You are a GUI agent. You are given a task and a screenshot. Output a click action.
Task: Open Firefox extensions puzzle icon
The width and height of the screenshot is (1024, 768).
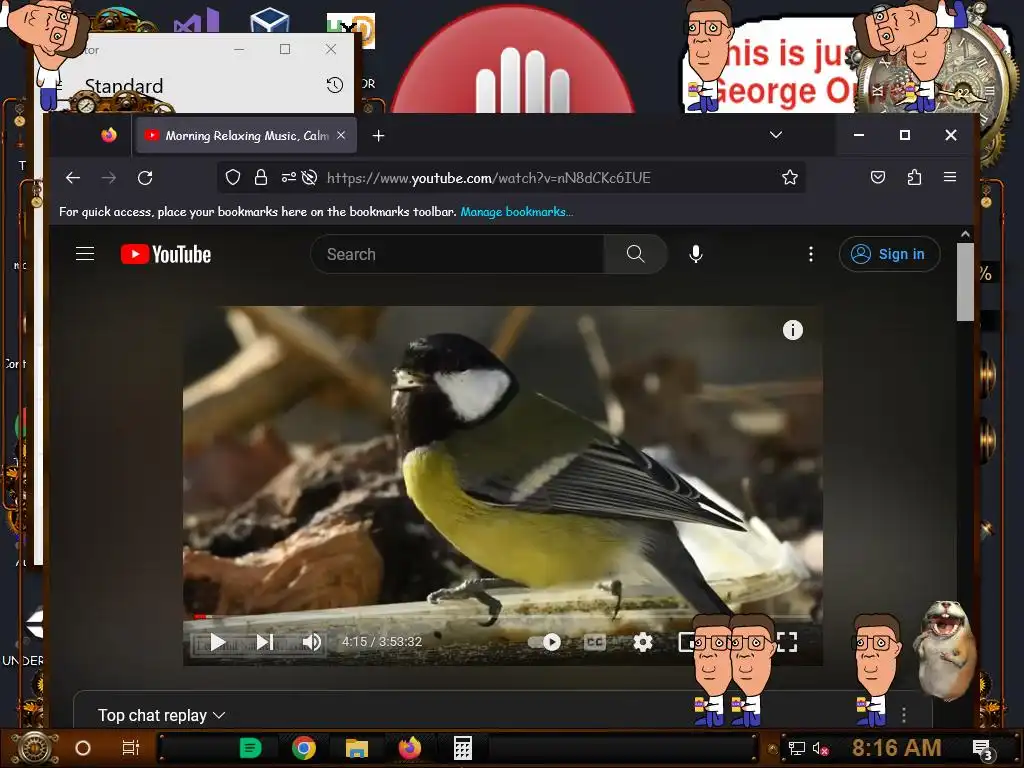914,177
